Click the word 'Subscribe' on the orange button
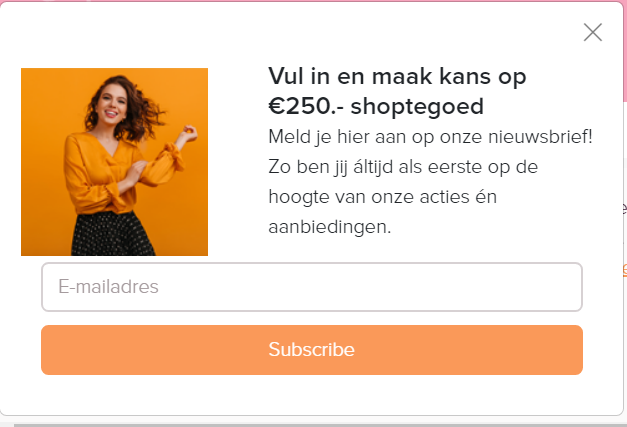 coord(312,349)
